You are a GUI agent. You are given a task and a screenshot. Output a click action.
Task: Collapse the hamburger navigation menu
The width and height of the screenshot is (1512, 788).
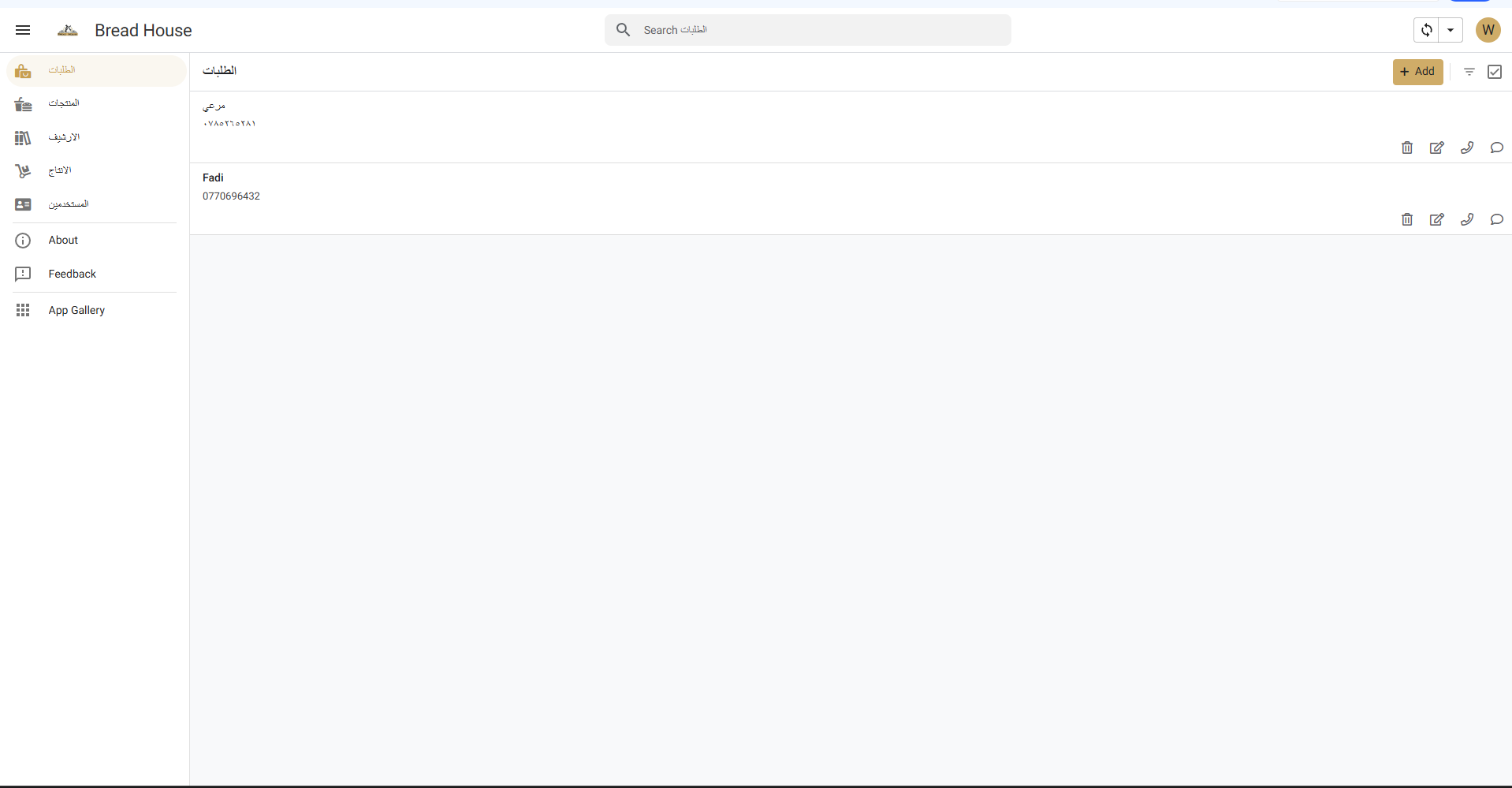click(x=23, y=30)
